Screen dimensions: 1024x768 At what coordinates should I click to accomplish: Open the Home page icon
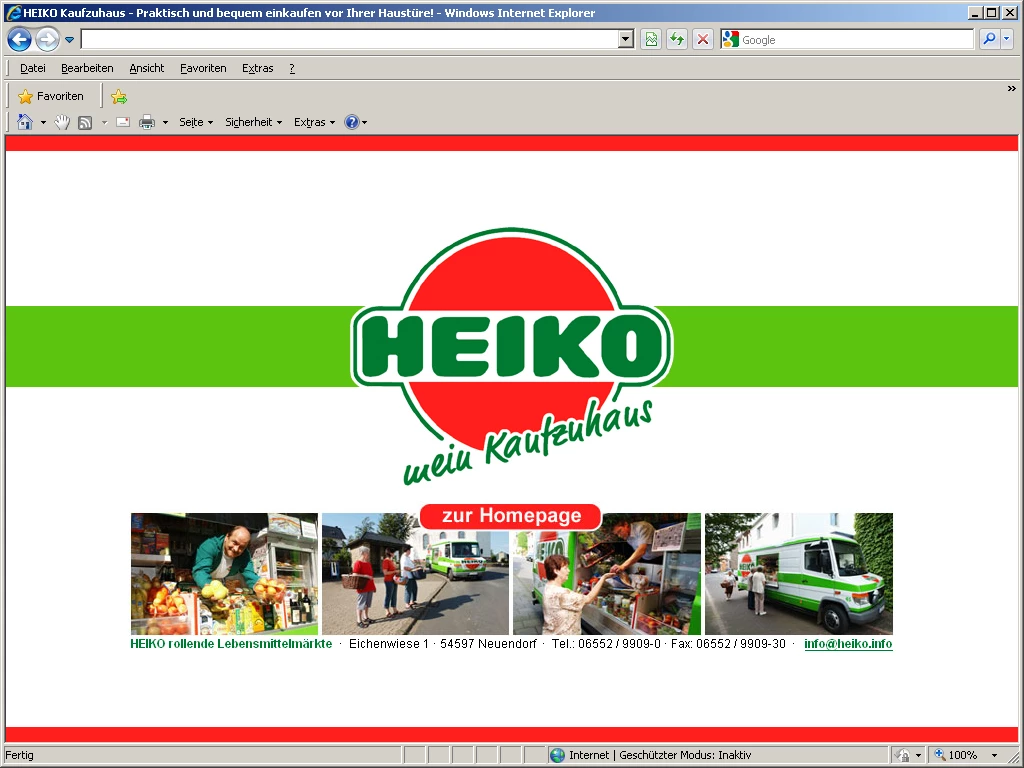click(x=26, y=122)
